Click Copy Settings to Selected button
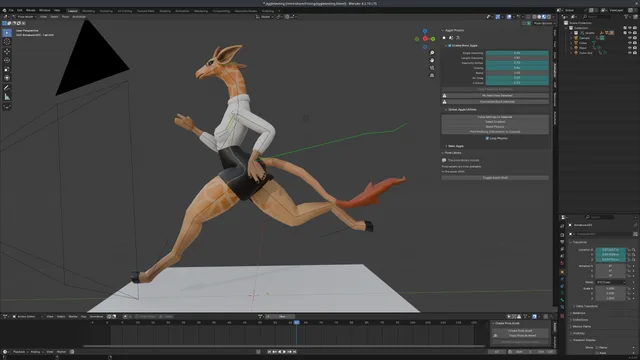Viewport: 640px width, 360px height. (x=495, y=117)
